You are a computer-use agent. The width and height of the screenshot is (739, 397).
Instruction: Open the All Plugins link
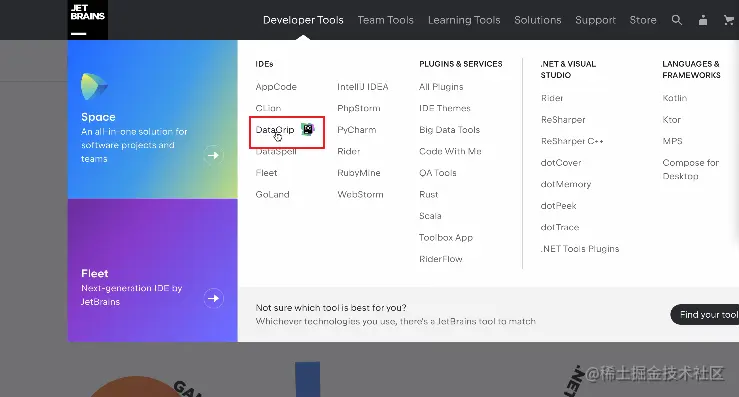pyautogui.click(x=441, y=87)
